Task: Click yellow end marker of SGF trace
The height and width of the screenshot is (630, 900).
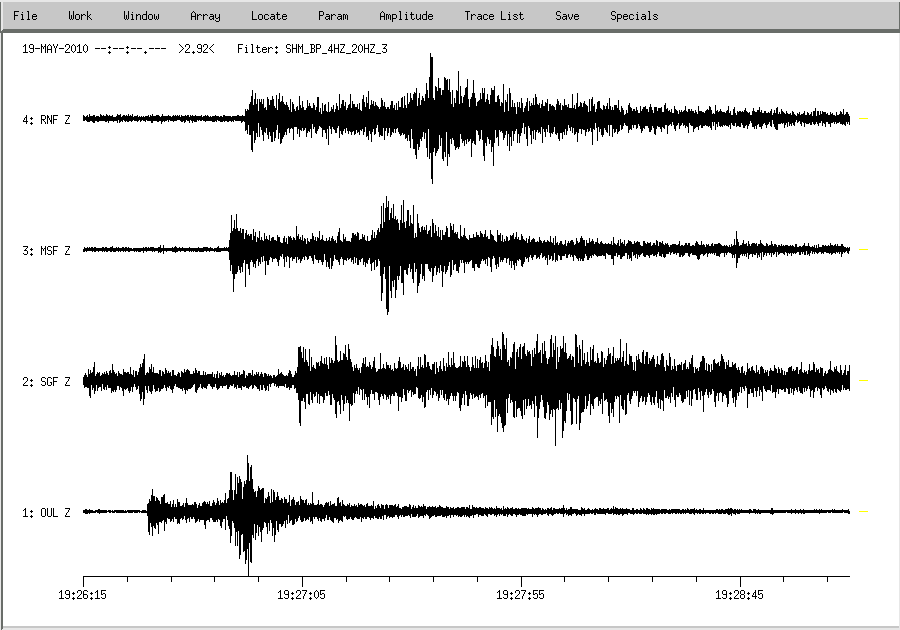Action: 863,380
